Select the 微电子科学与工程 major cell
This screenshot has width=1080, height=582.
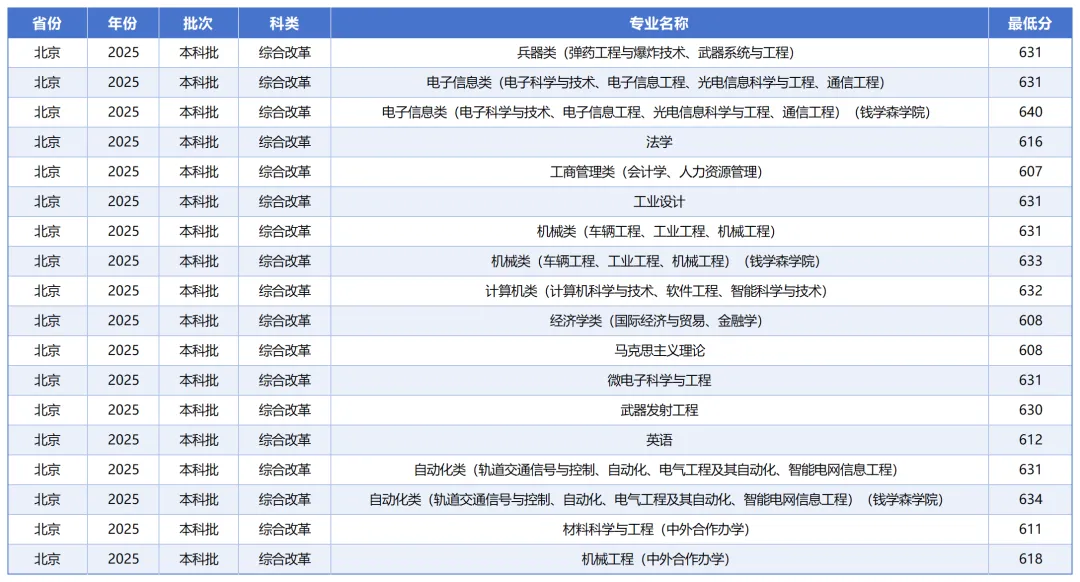[659, 380]
